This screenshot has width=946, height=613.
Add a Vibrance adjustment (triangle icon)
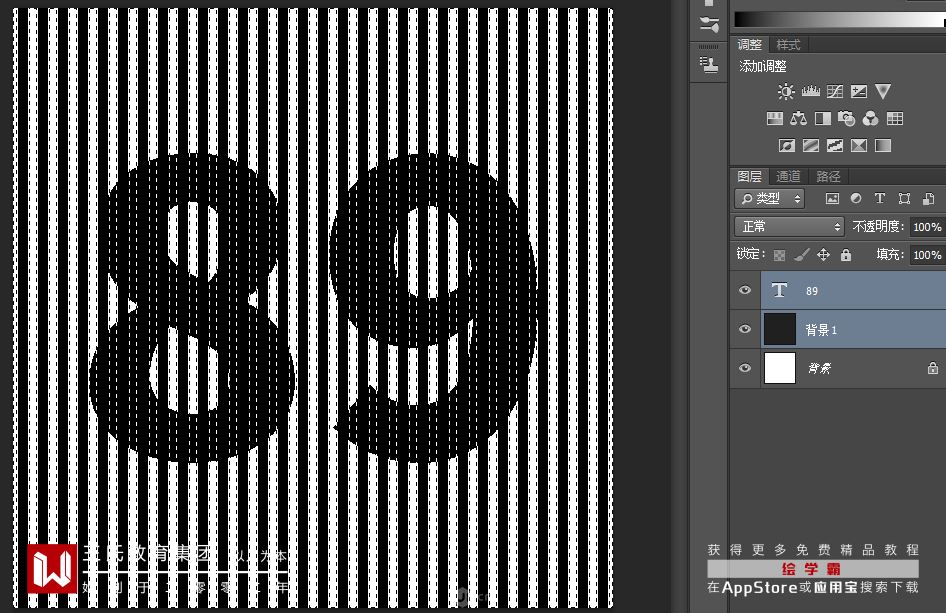[x=883, y=92]
